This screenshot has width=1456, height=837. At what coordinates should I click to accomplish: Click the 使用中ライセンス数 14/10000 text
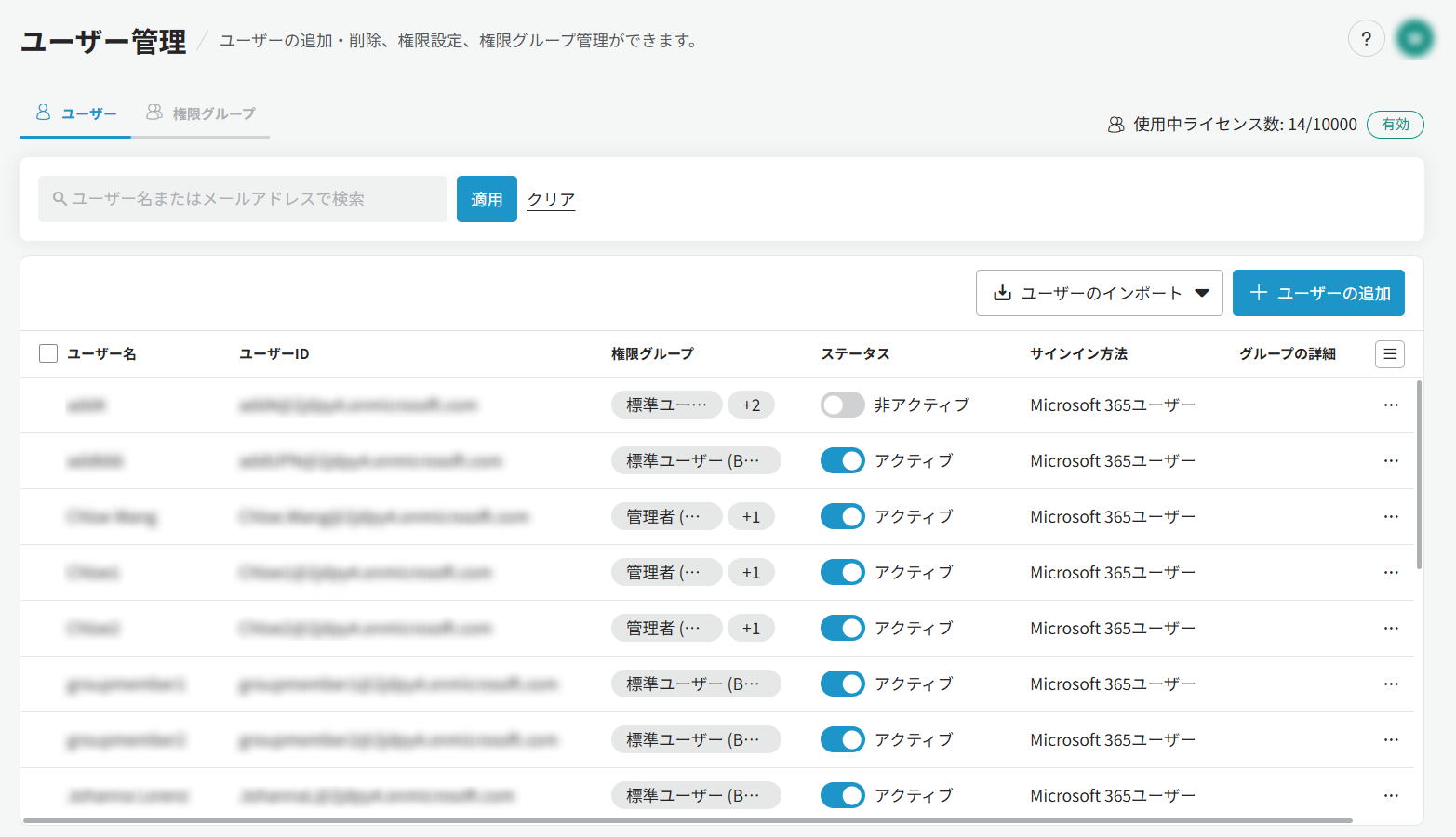click(x=1245, y=125)
